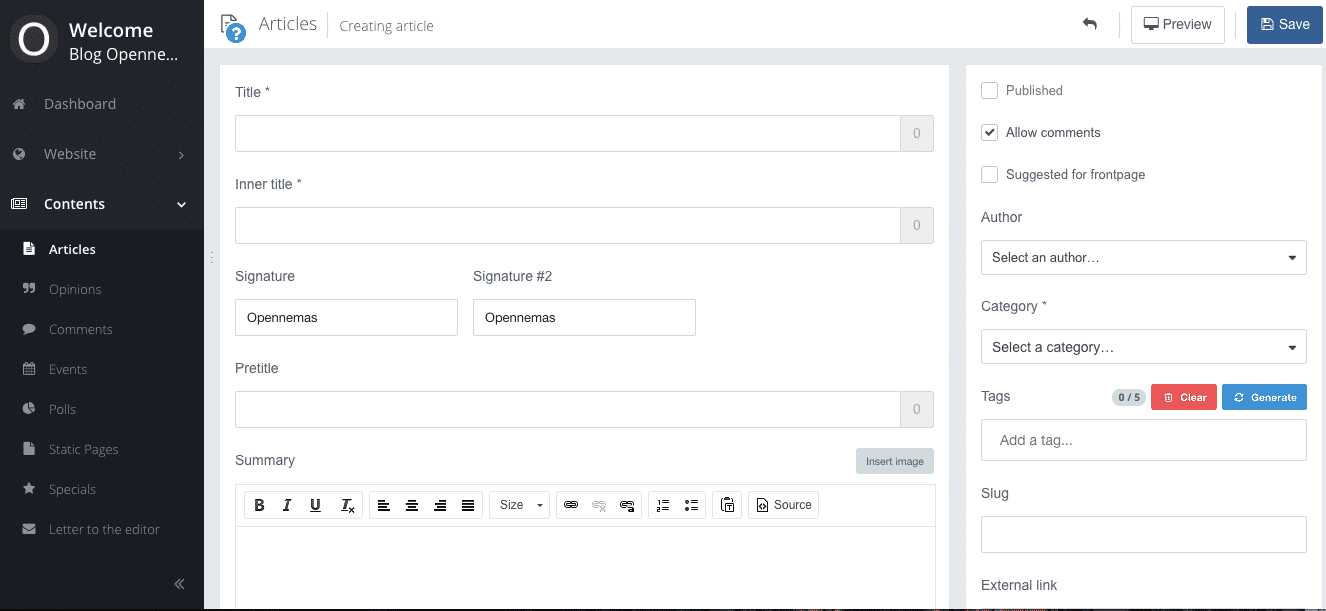The height and width of the screenshot is (611, 1326).
Task: Click the Signature #2 field
Action: pyautogui.click(x=584, y=317)
